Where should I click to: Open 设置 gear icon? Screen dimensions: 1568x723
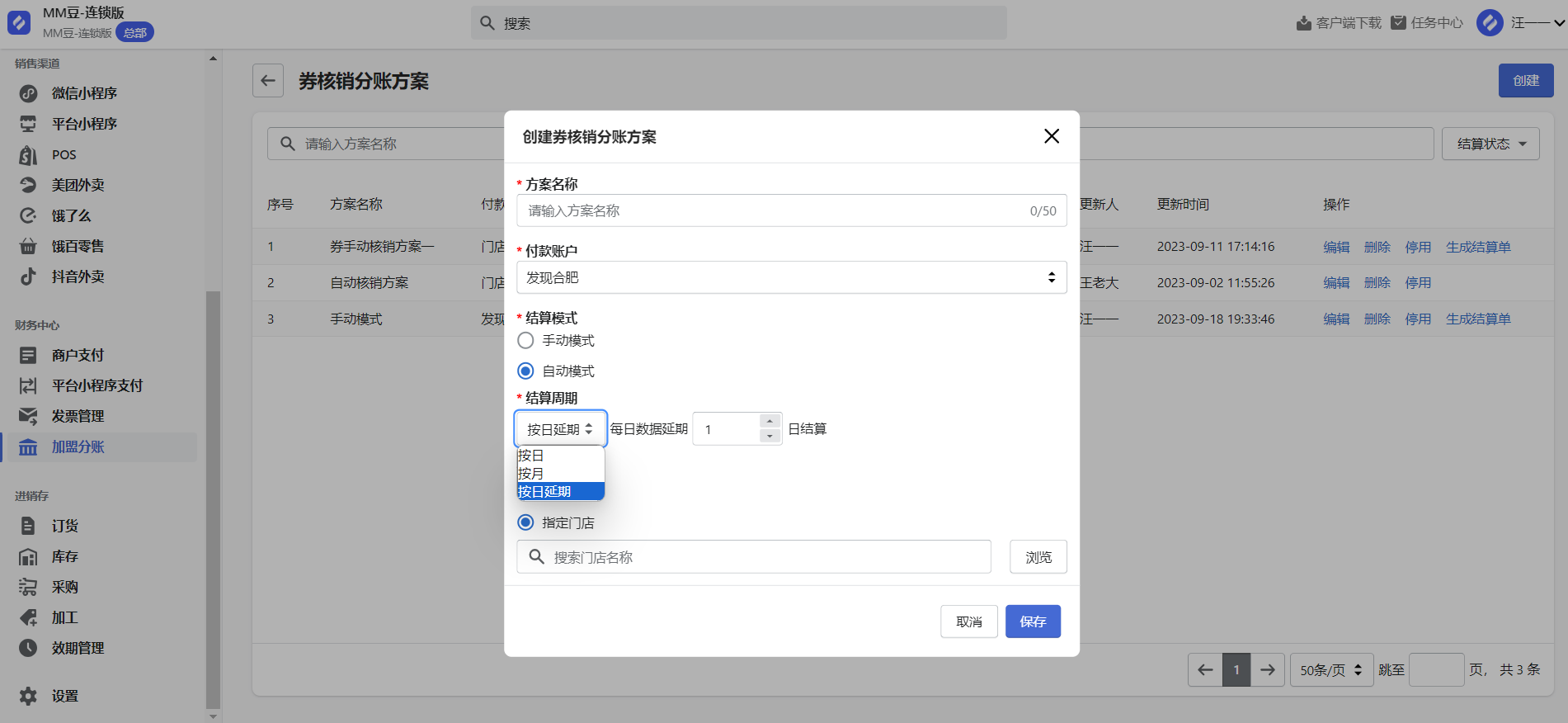coord(28,696)
